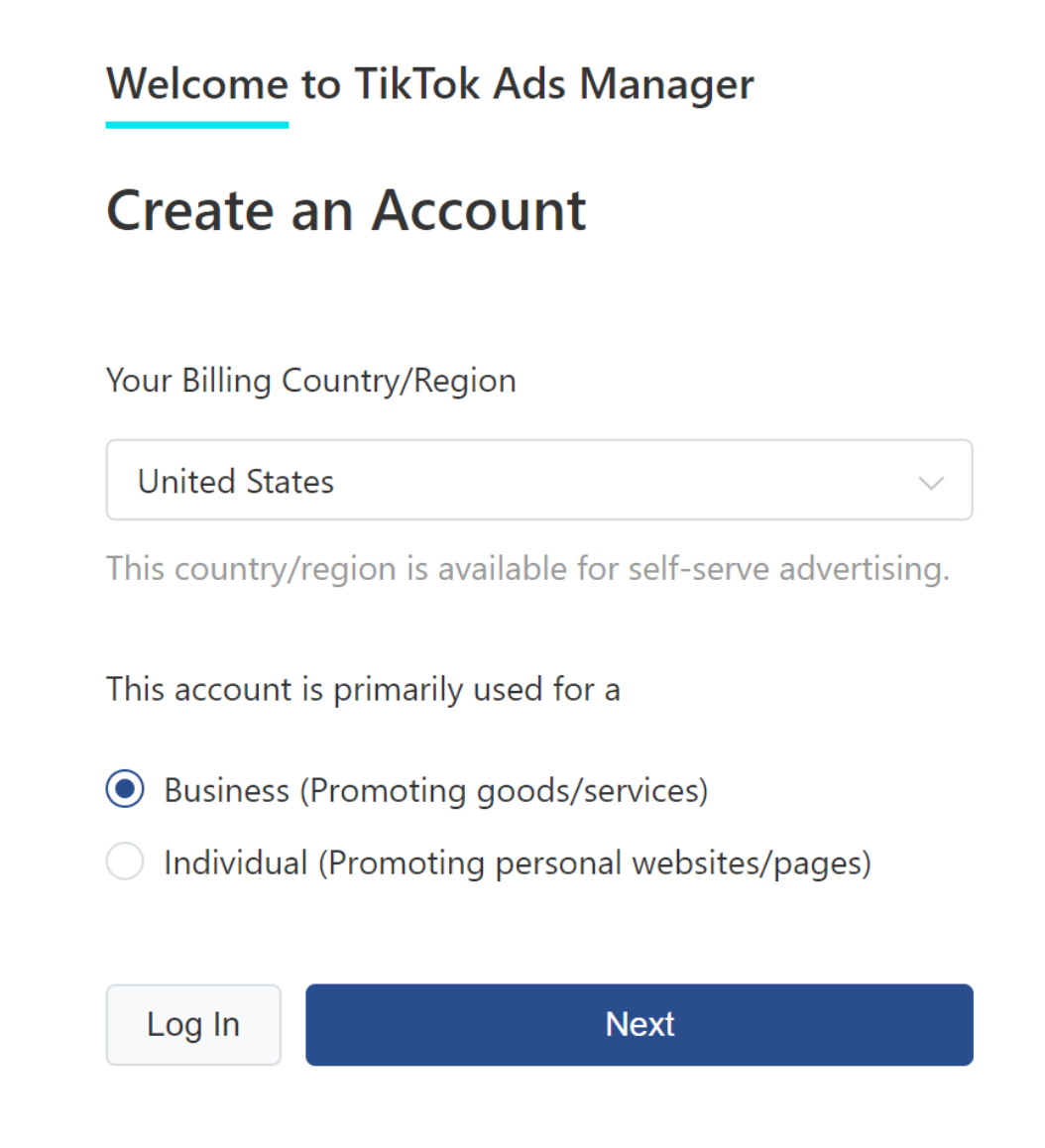Click the Individual option text label

(x=519, y=861)
